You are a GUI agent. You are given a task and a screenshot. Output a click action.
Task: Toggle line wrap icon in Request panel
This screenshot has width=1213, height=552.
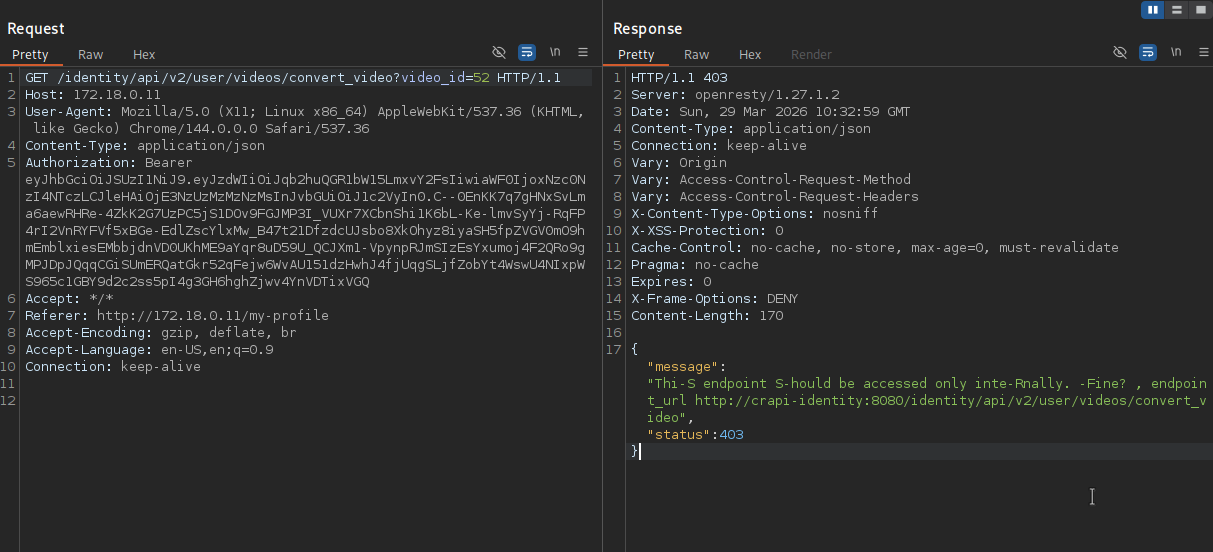[527, 52]
